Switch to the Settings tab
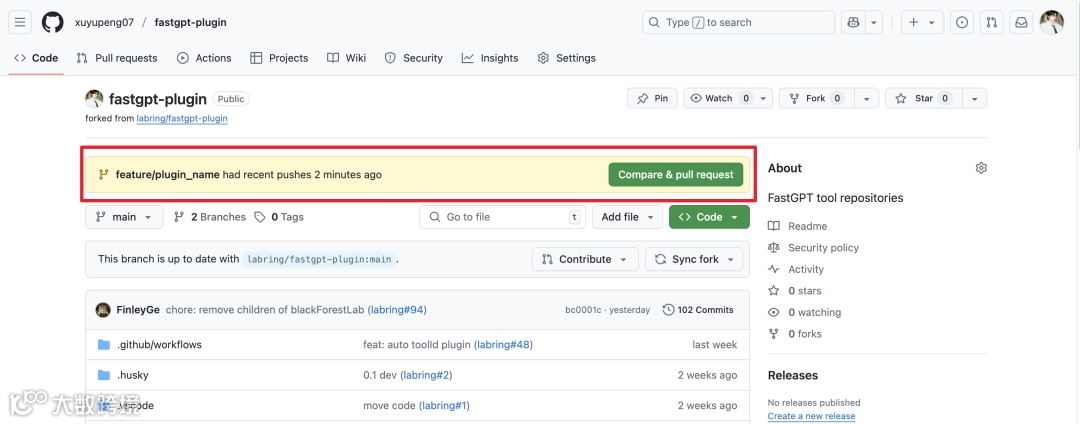The height and width of the screenshot is (424, 1080). [x=566, y=58]
